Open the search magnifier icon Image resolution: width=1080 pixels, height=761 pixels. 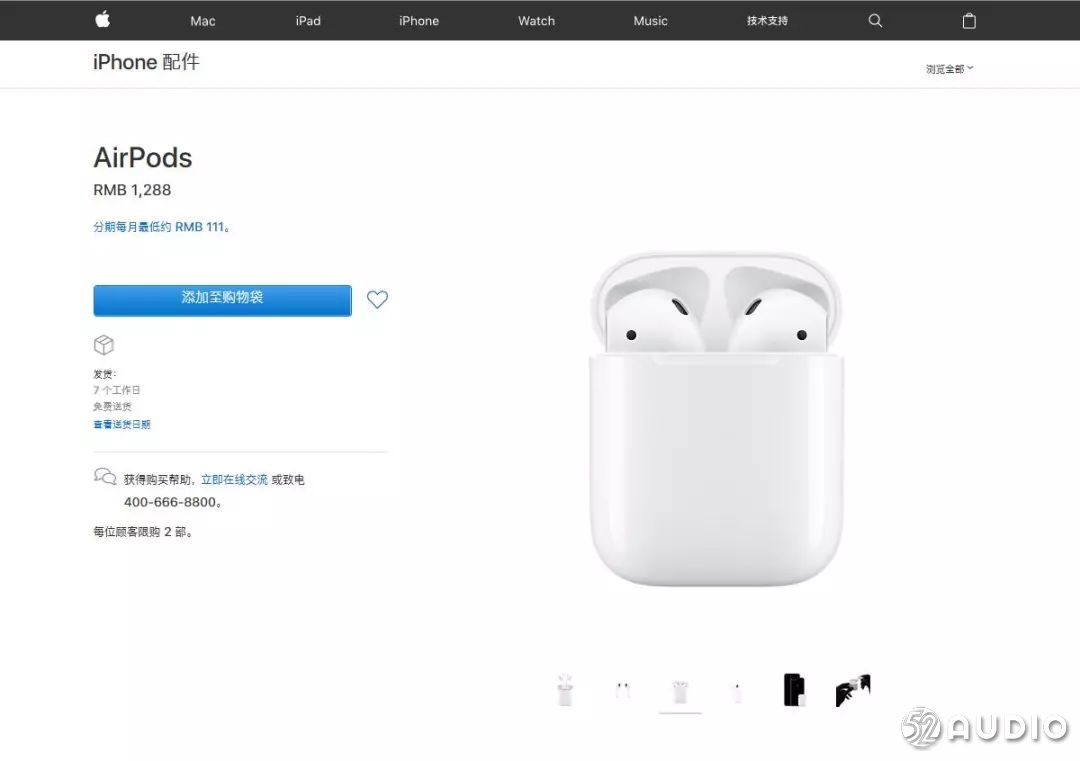pyautogui.click(x=875, y=21)
